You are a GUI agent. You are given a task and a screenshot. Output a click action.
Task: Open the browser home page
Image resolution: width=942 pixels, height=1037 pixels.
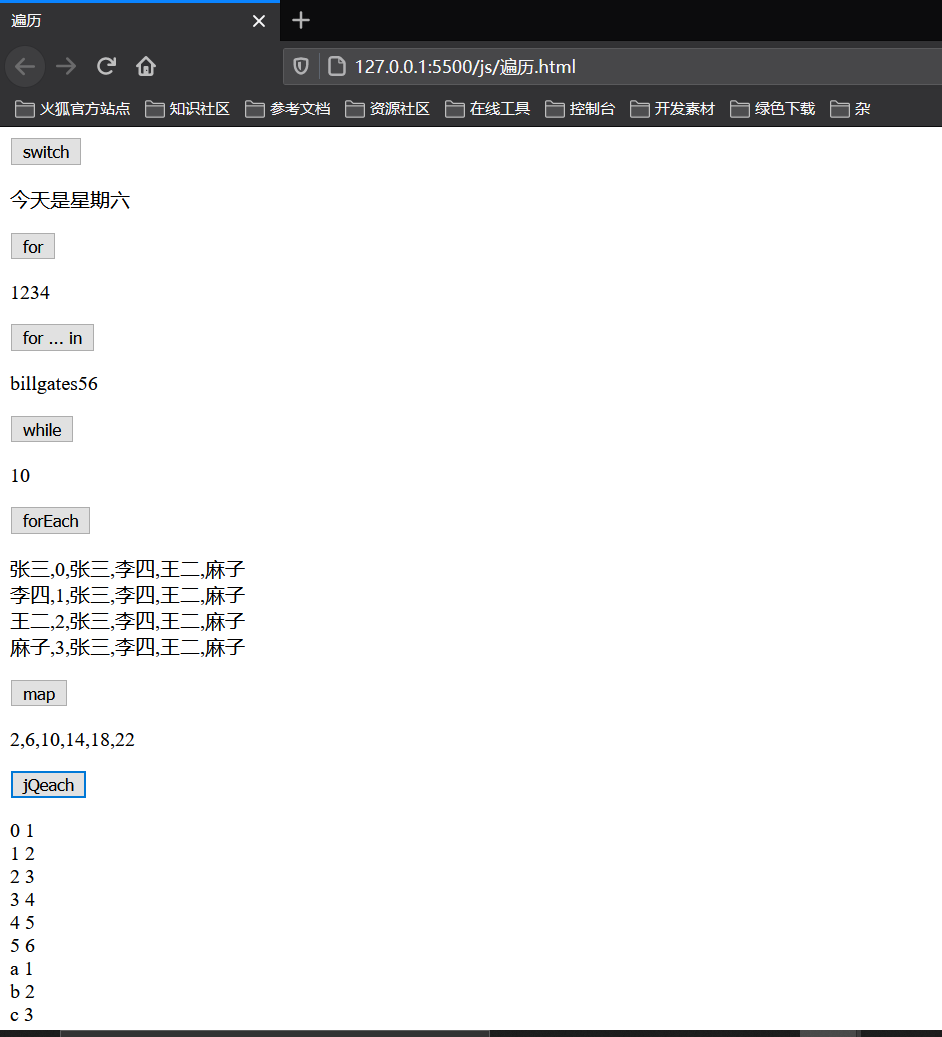coord(145,66)
